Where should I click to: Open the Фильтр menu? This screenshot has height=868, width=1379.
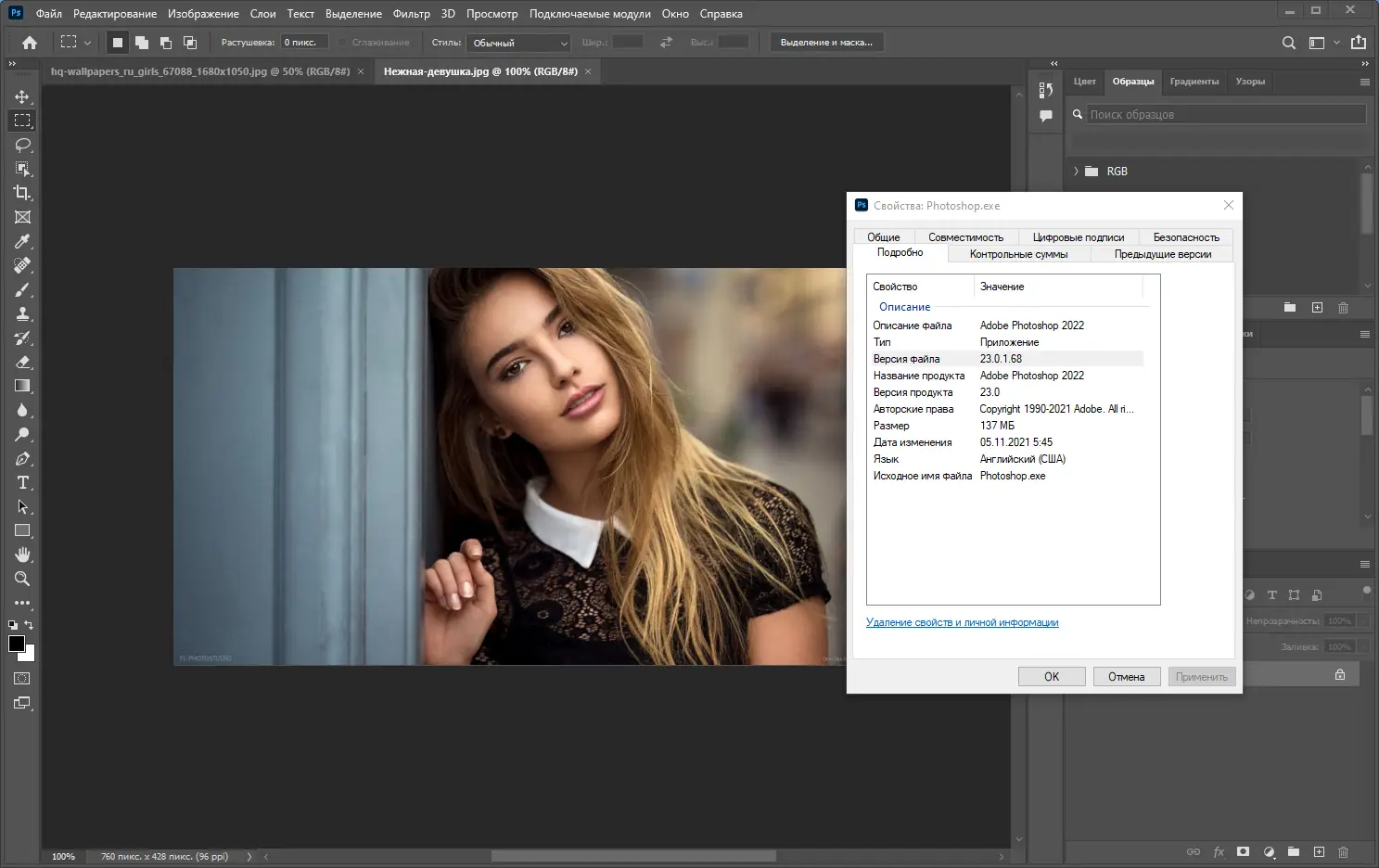pyautogui.click(x=411, y=14)
